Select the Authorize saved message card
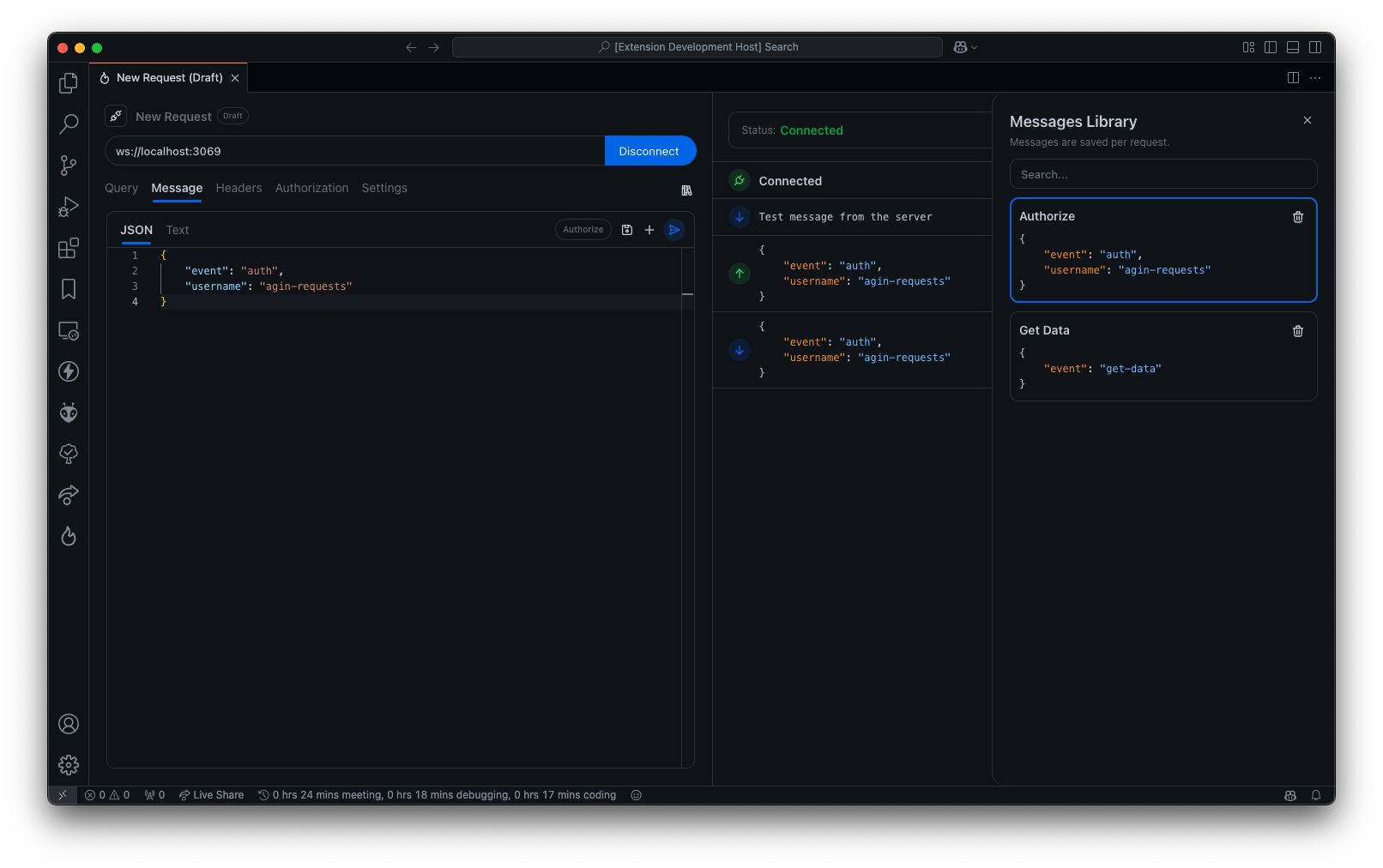 coord(1163,250)
